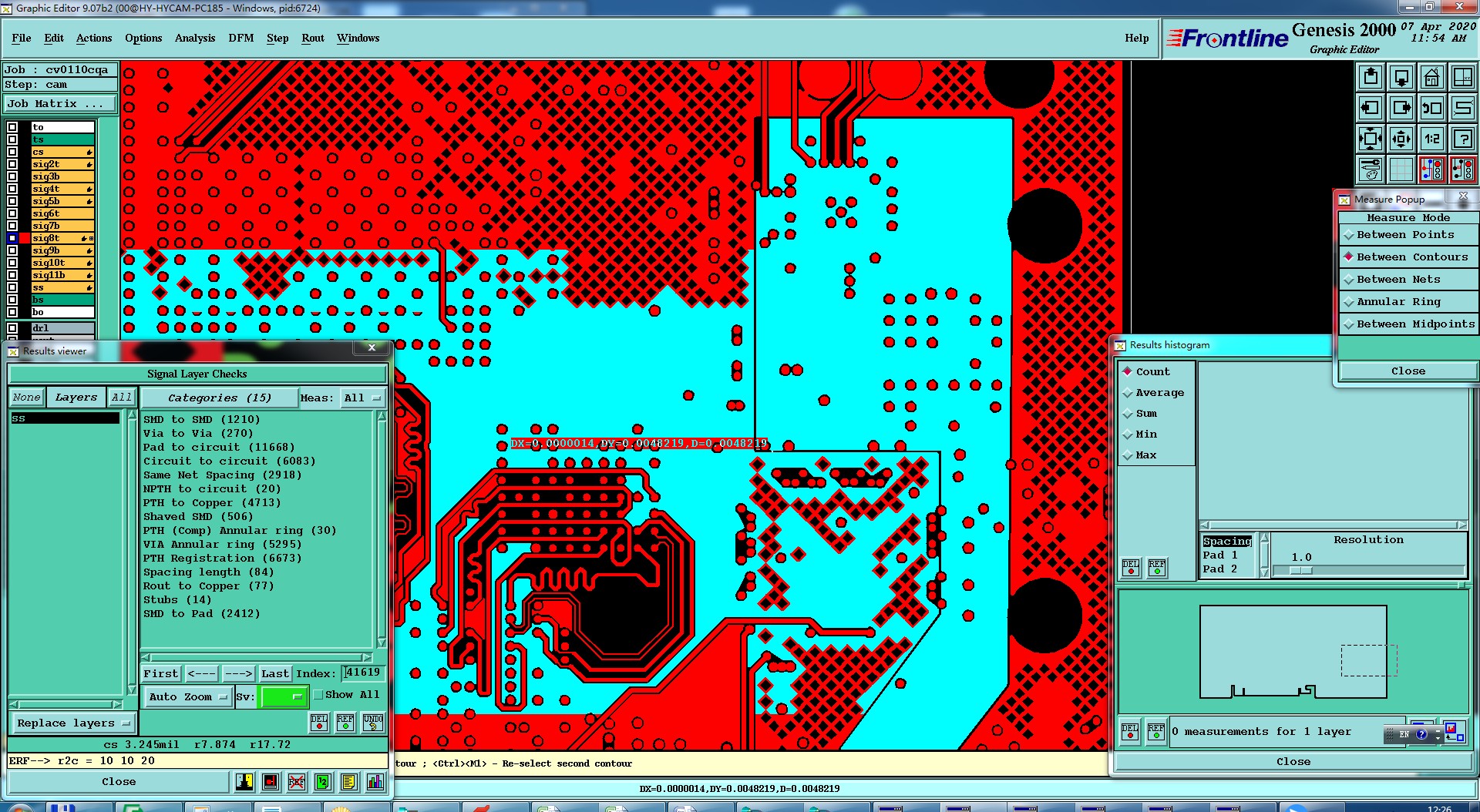
Task: Open the Edit menu
Action: pos(54,38)
